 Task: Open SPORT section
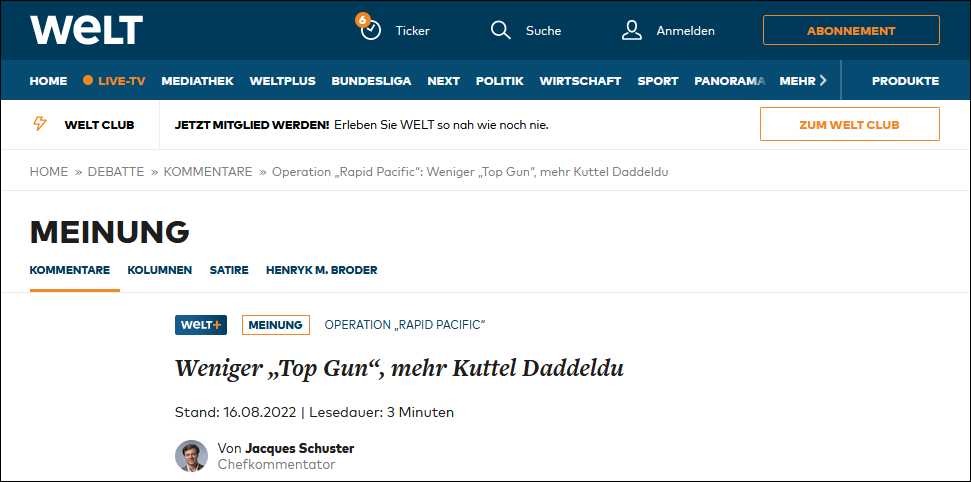pos(658,81)
